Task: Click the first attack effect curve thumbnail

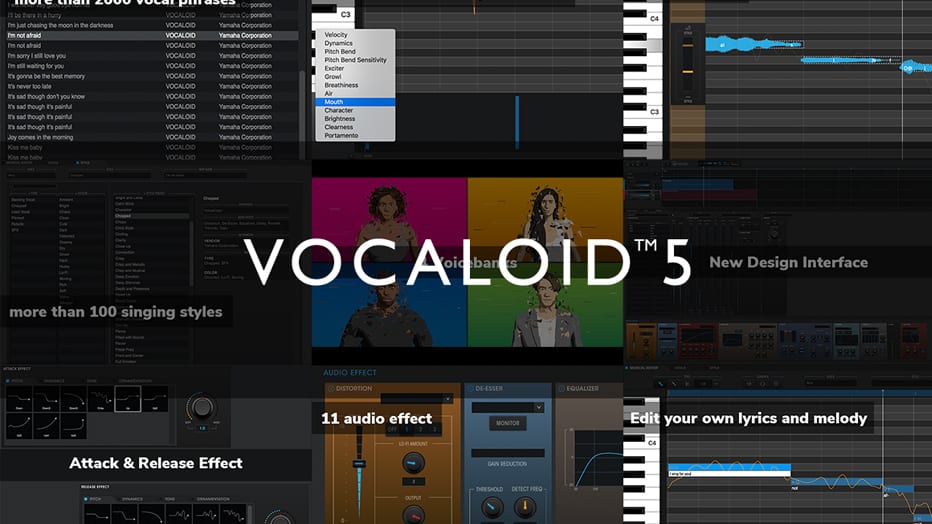Action: tap(21, 398)
